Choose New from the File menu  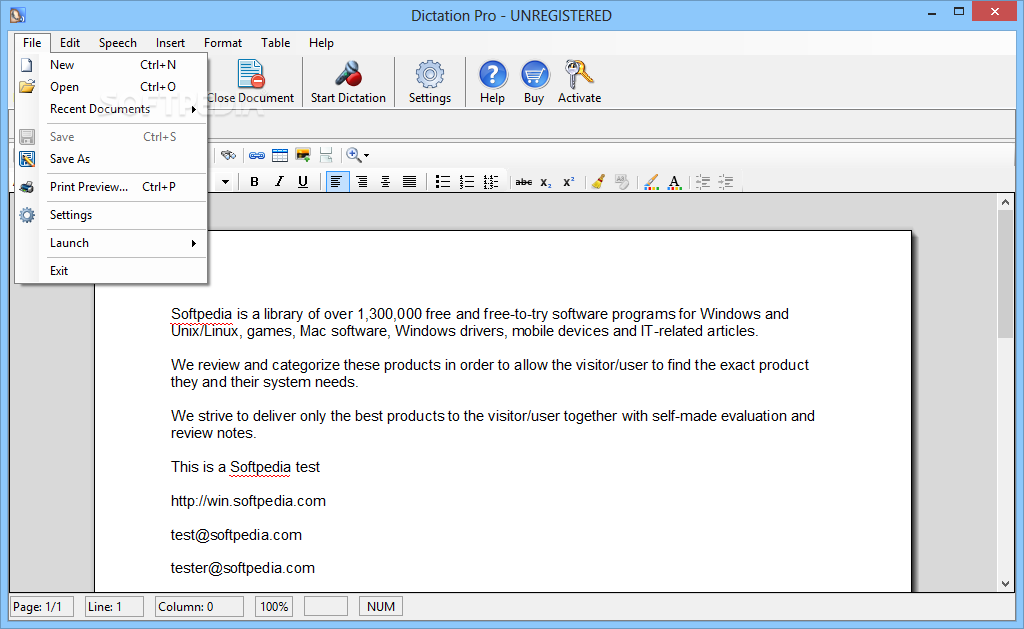pos(111,65)
